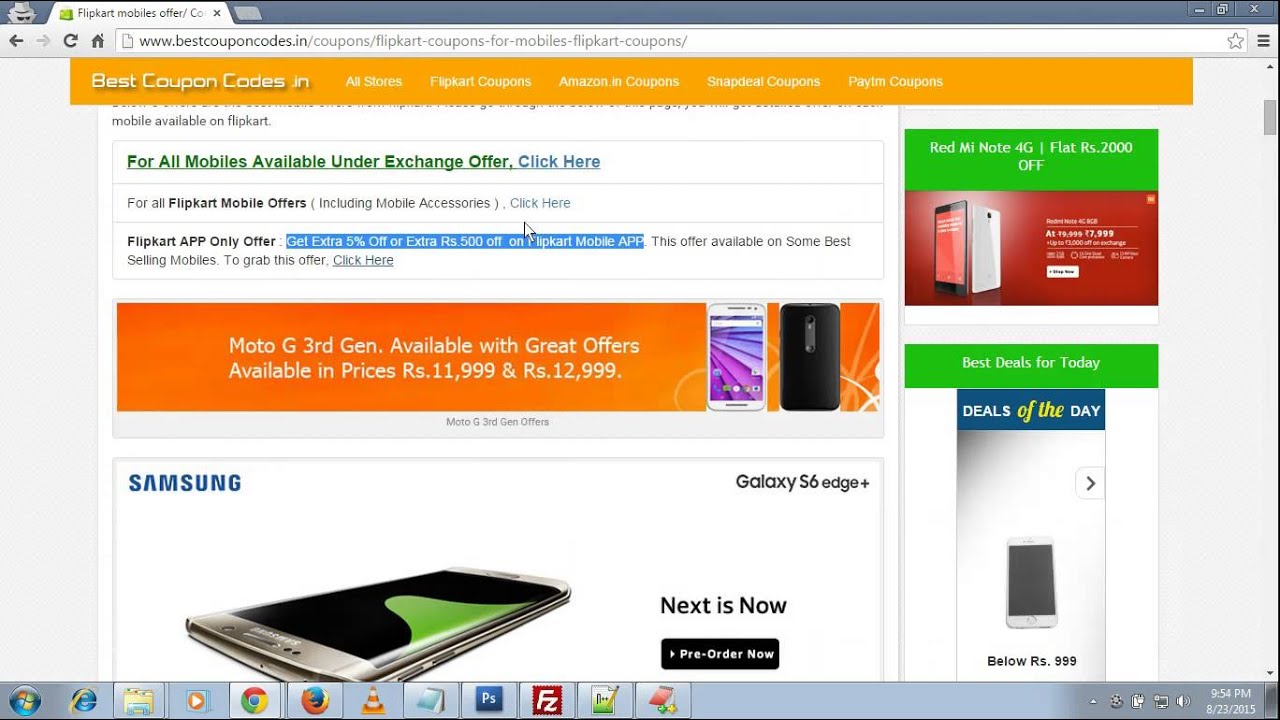Viewport: 1280px width, 720px height.
Task: Open the Chrome menu button
Action: 1264,41
